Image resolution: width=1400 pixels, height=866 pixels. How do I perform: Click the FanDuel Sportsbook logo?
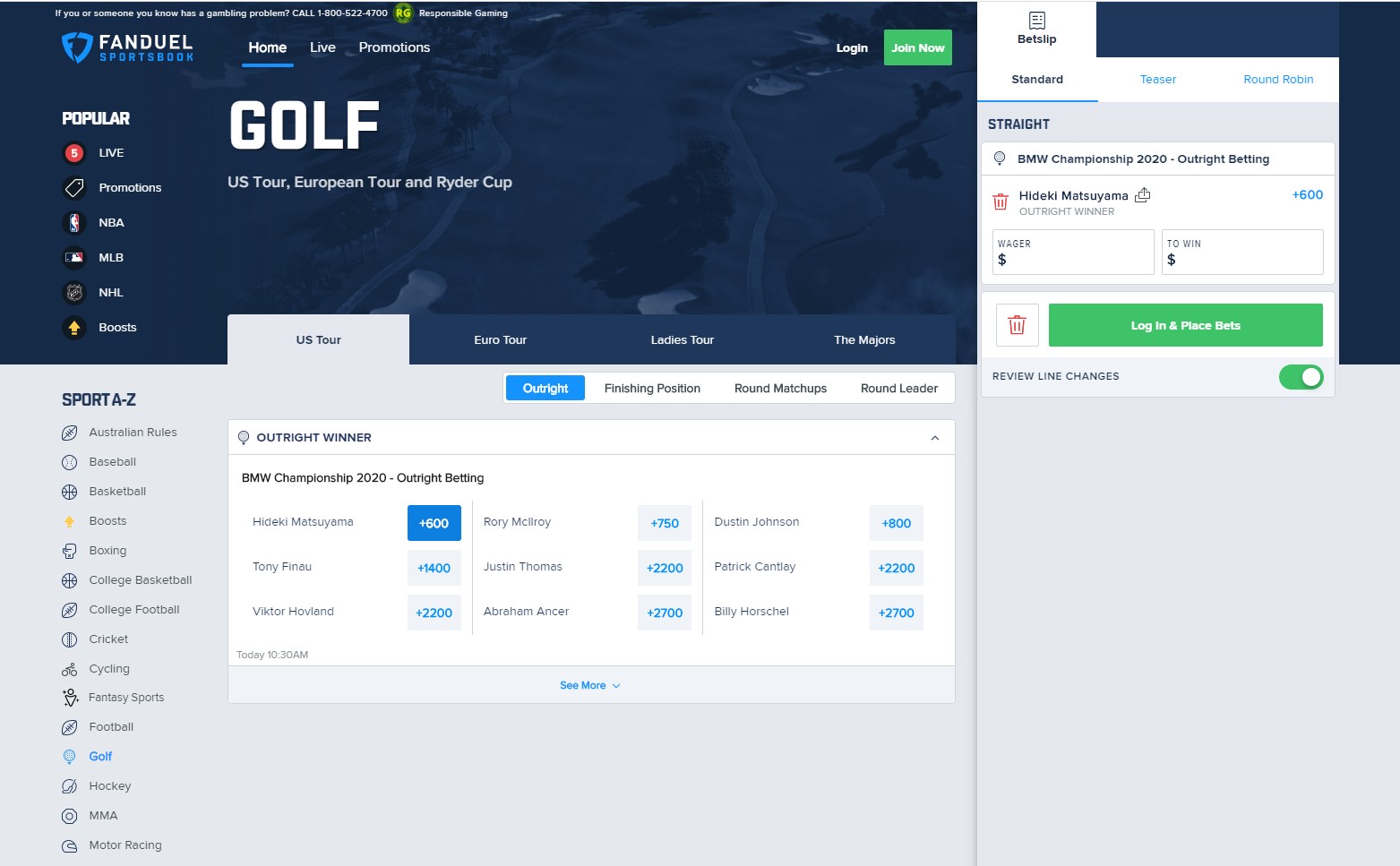pyautogui.click(x=127, y=47)
